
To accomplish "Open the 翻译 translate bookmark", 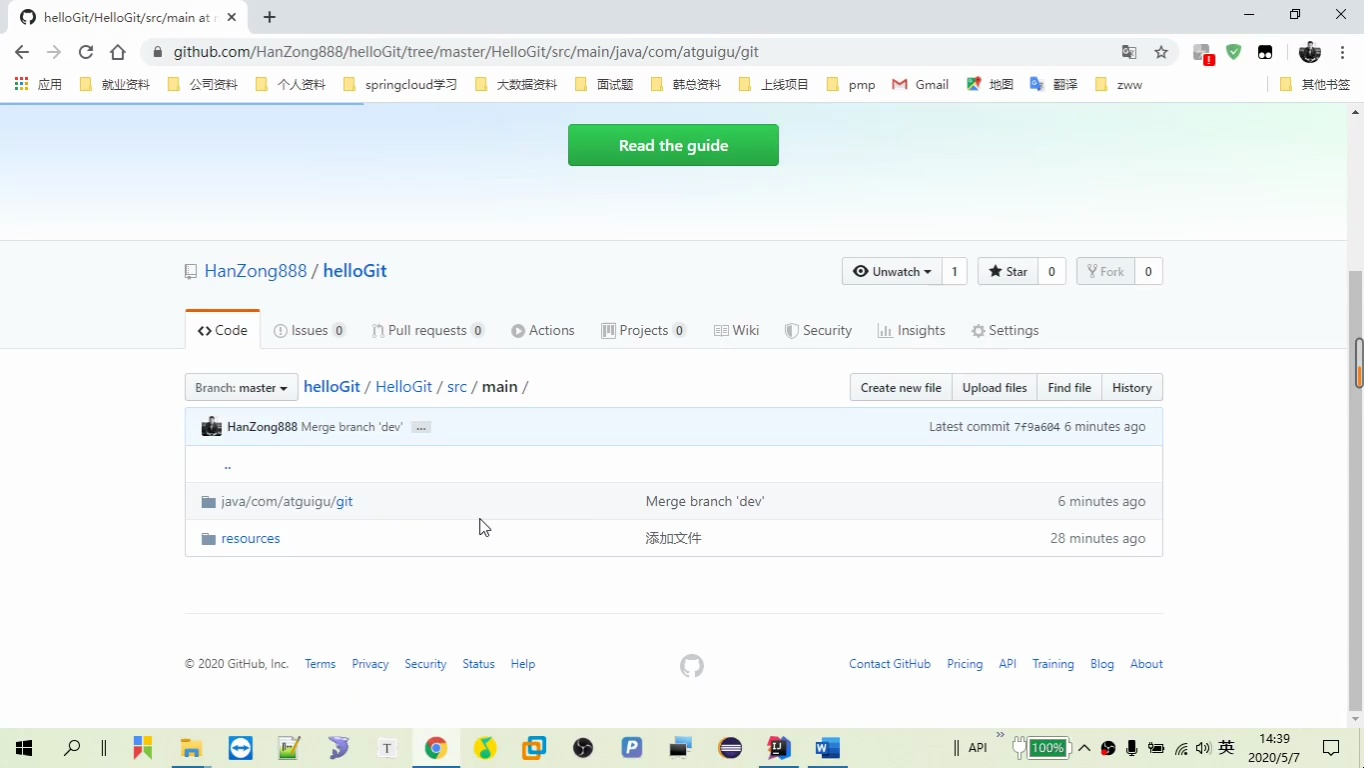I will (1054, 85).
